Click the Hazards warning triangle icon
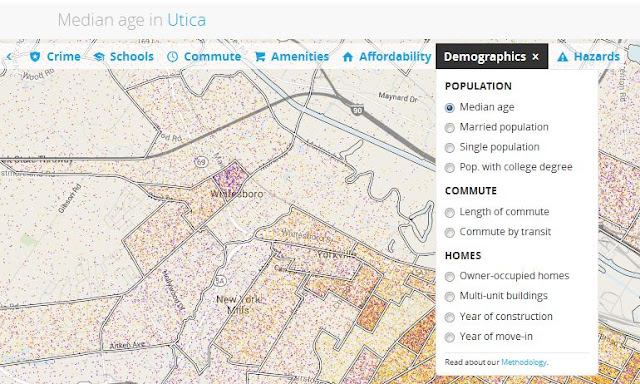640x384 pixels. [562, 57]
